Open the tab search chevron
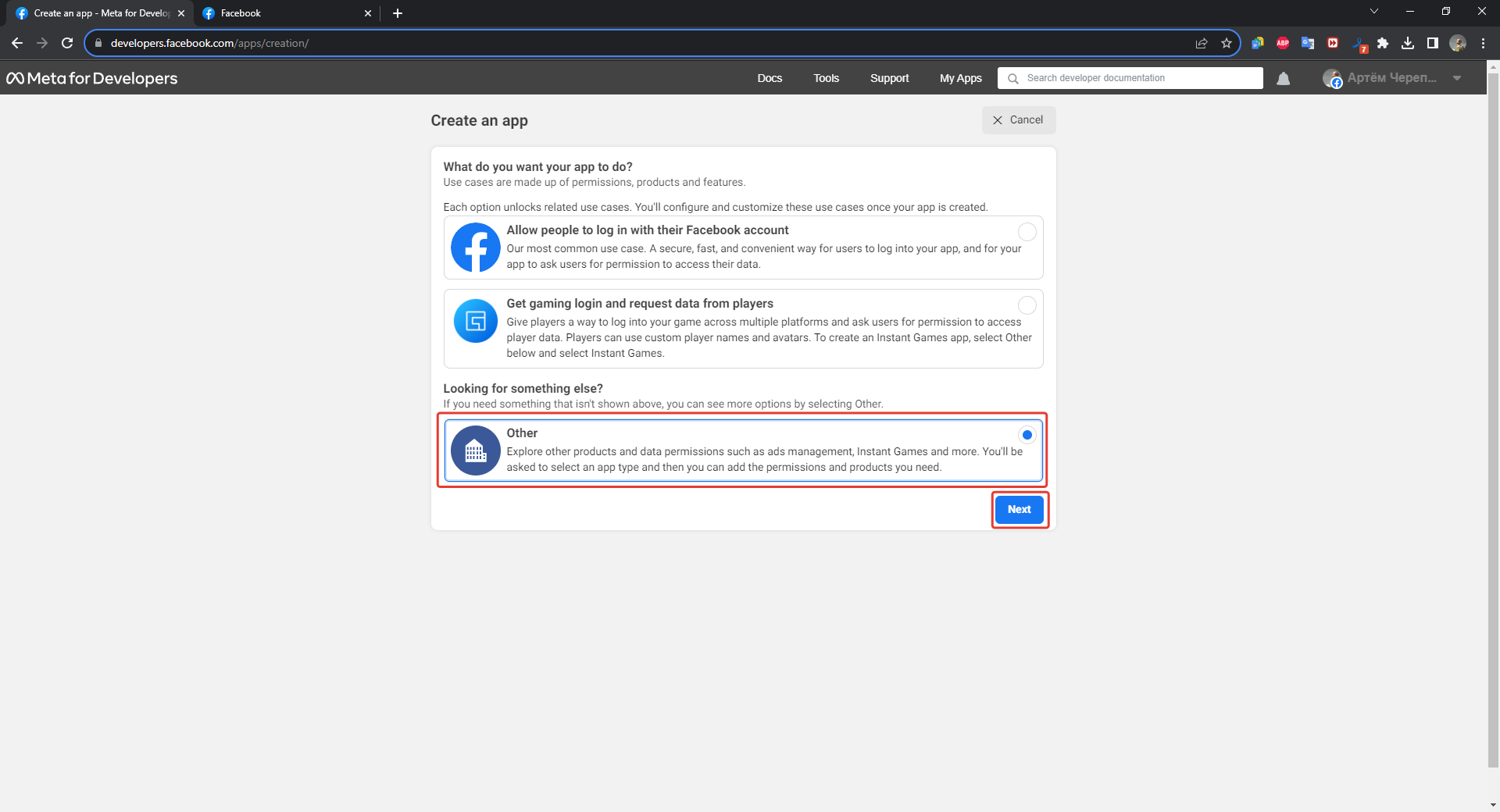The width and height of the screenshot is (1500, 812). (x=1374, y=12)
